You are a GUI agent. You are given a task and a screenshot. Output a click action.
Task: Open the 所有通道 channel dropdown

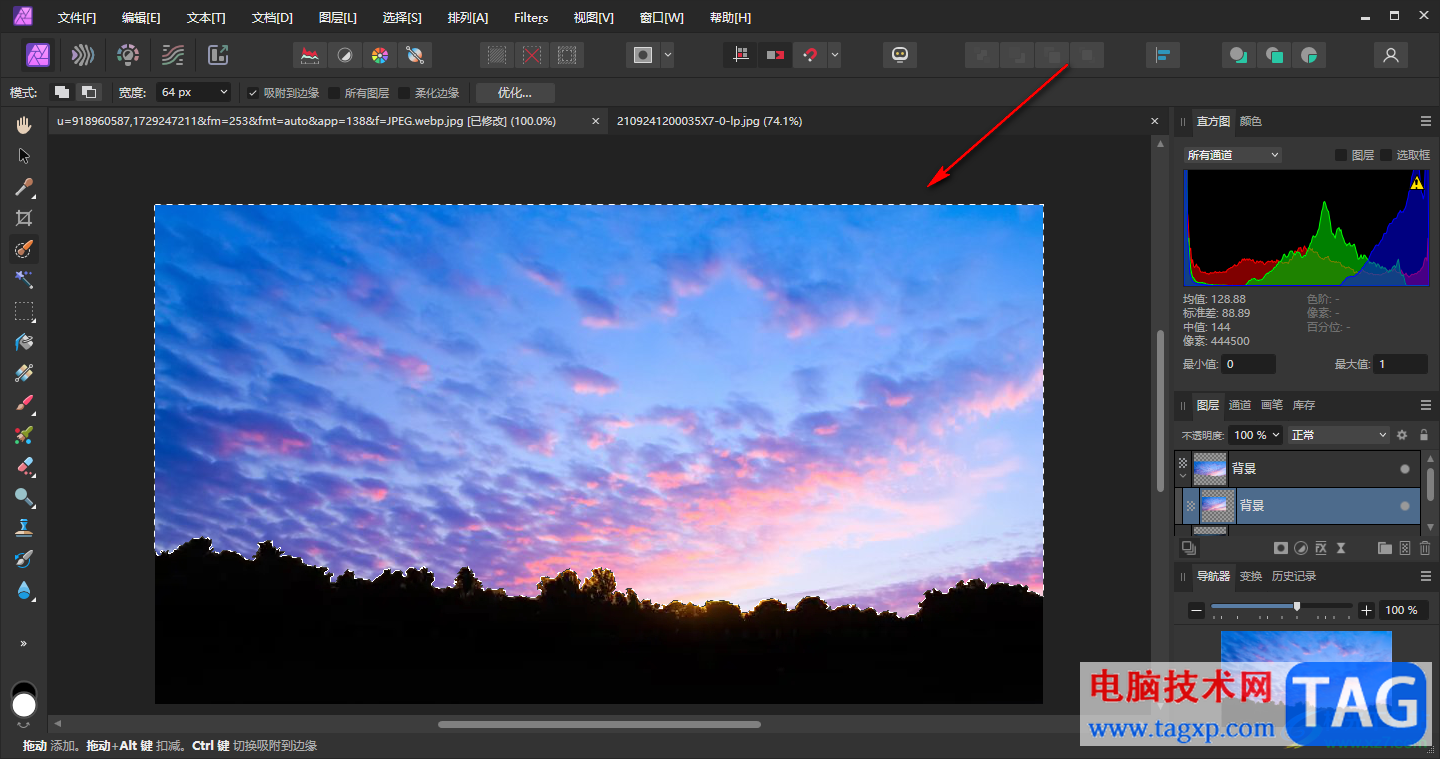click(1232, 155)
